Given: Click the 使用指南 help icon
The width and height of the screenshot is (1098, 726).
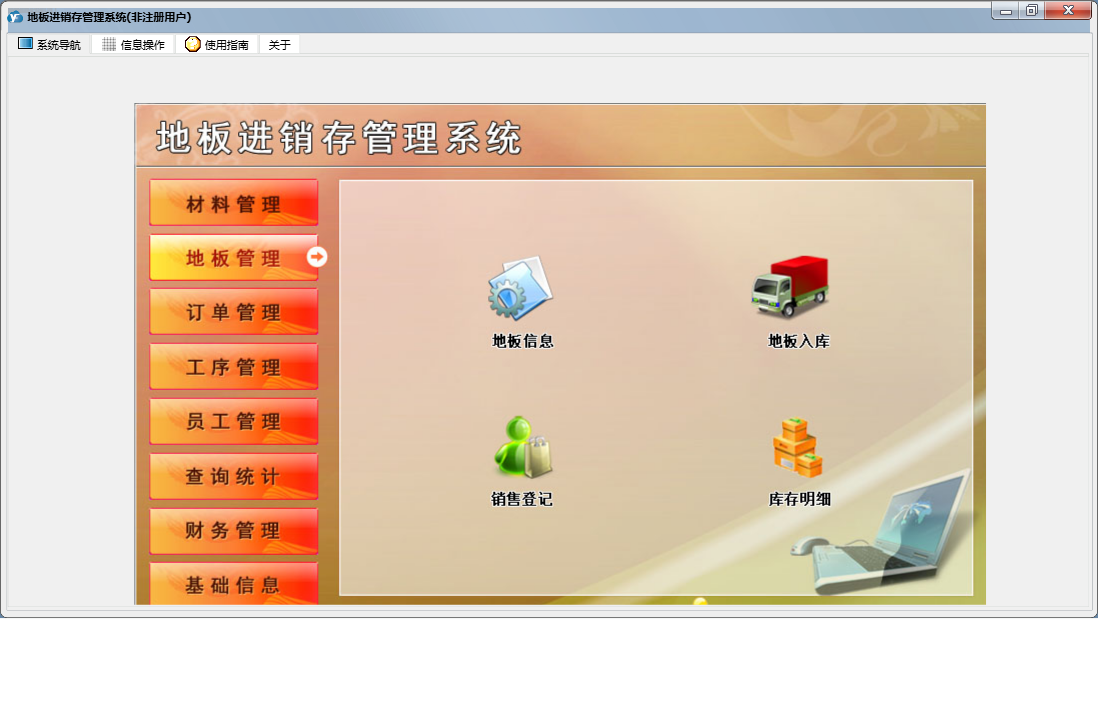Looking at the screenshot, I should pos(193,44).
